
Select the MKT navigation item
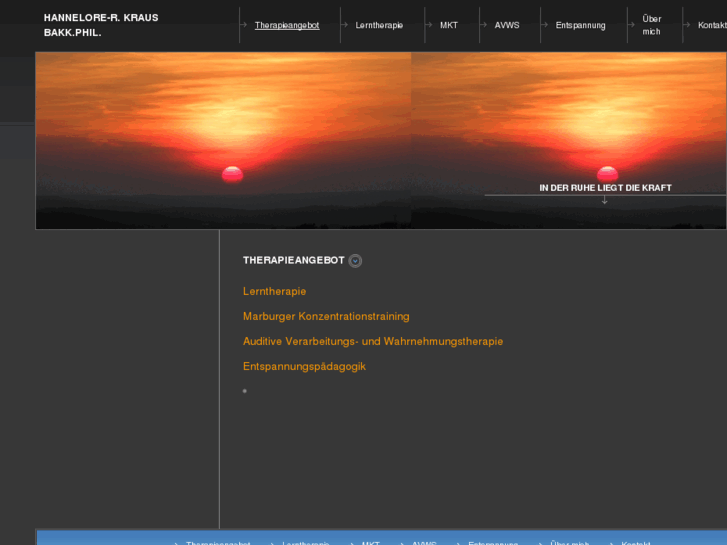(x=448, y=25)
